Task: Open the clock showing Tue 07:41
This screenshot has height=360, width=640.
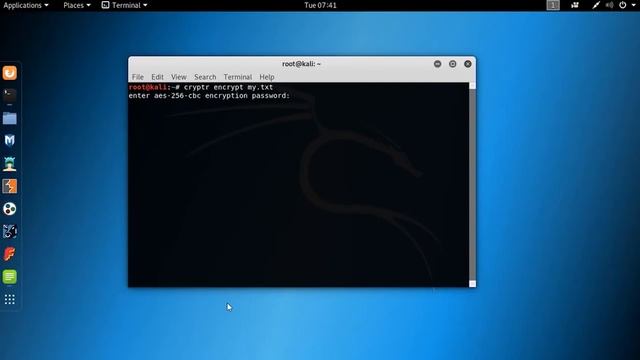Action: coord(320,5)
